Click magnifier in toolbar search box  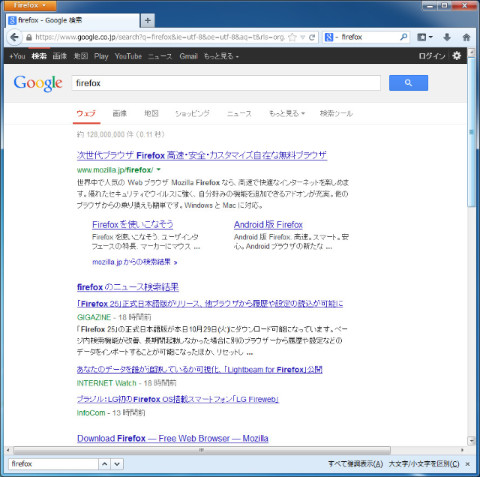pos(404,37)
